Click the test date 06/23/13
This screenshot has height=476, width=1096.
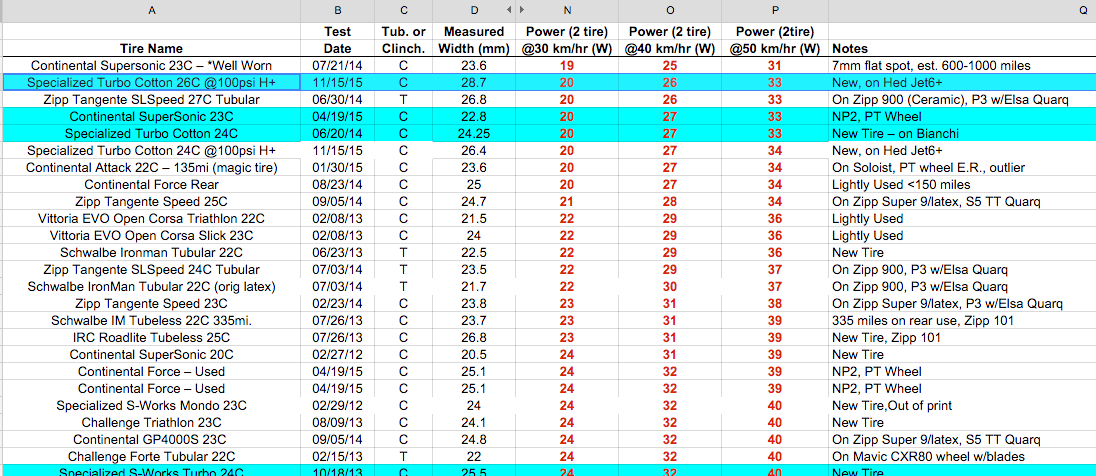point(338,252)
